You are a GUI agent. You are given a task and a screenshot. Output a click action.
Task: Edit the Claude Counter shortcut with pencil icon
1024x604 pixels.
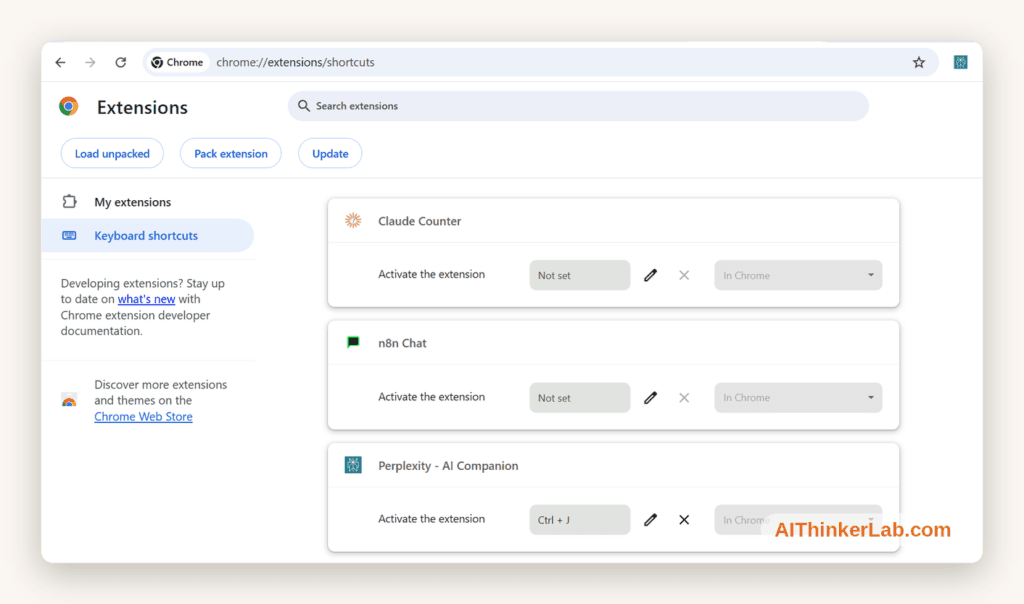click(650, 275)
